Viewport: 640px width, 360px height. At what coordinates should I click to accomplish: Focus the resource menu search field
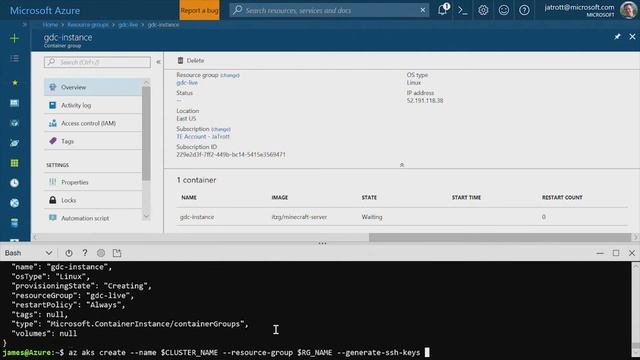point(97,62)
